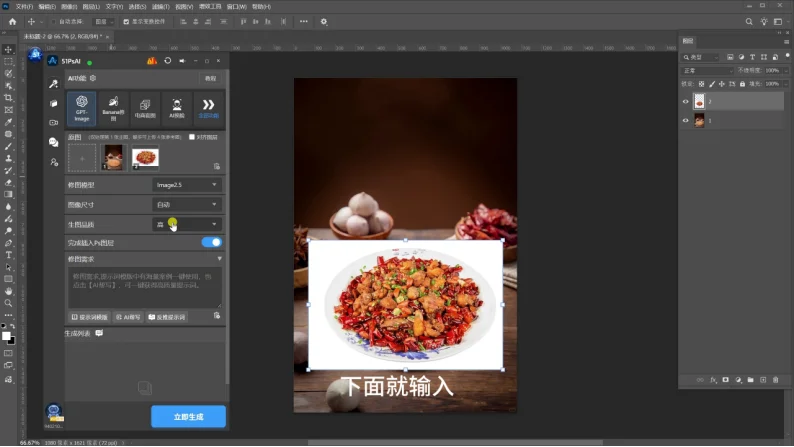Show all functions with double-arrow icon
Viewport: 794px width, 447px height.
208,108
